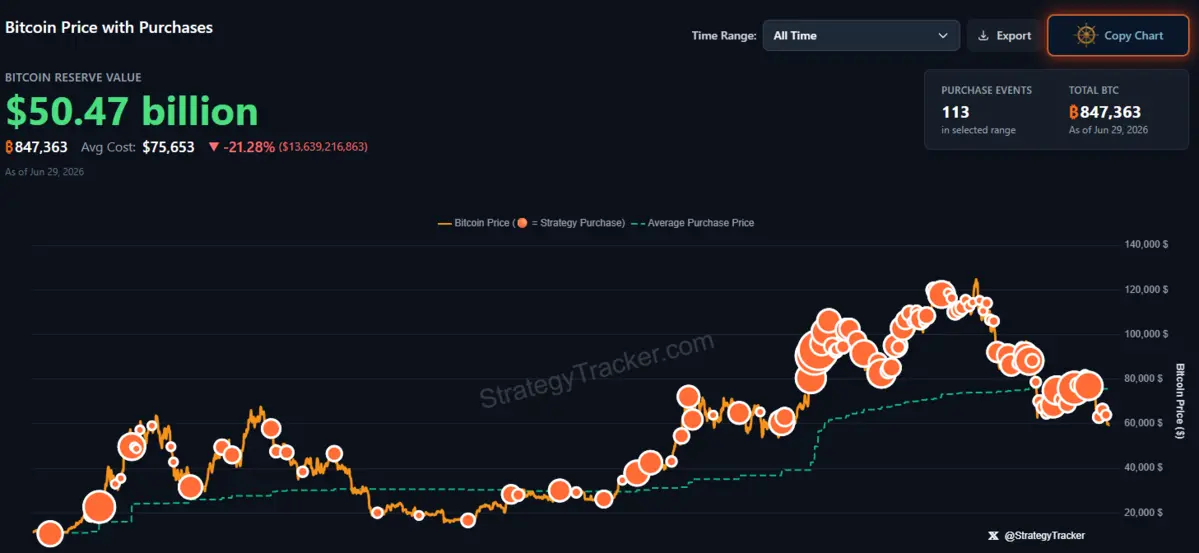Open the Time Range dropdown showing All Time

pyautogui.click(x=861, y=35)
